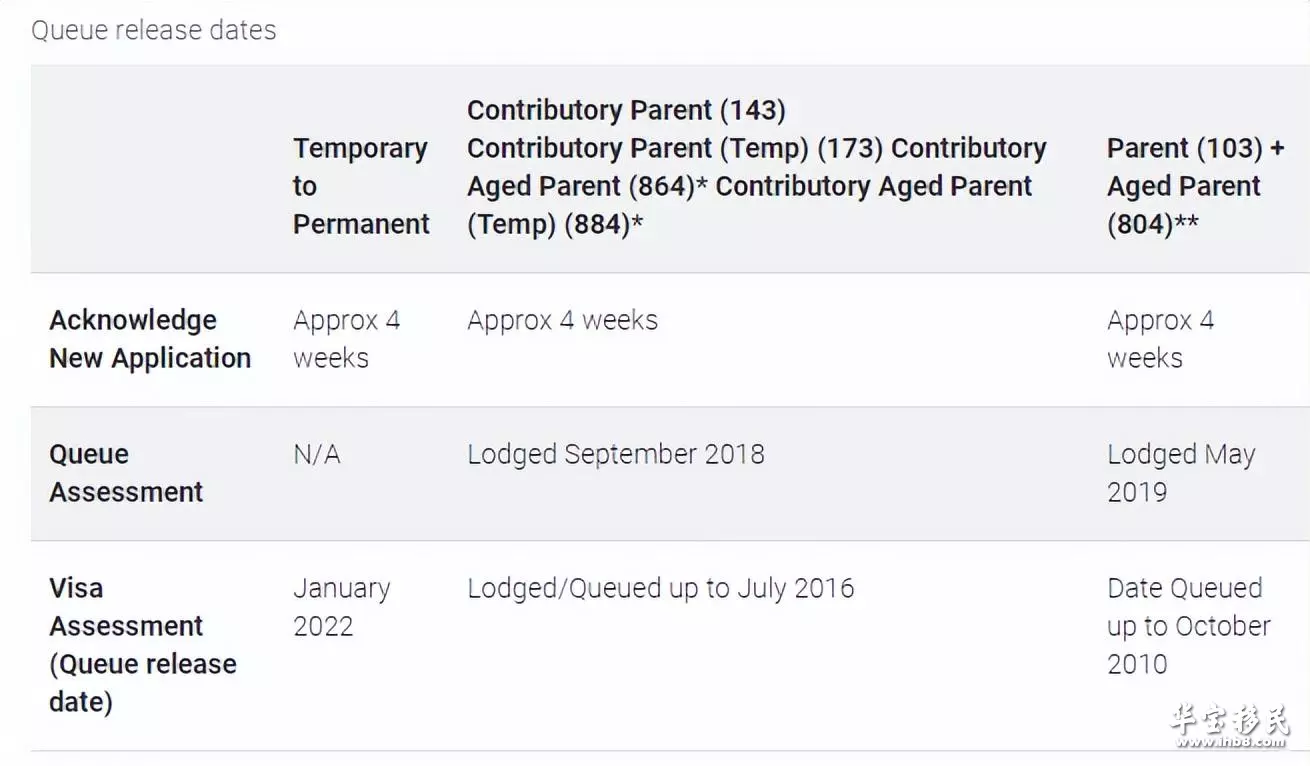Click the Visa Assessment (Queue release date) label
Image resolution: width=1310 pixels, height=766 pixels.
pos(143,645)
